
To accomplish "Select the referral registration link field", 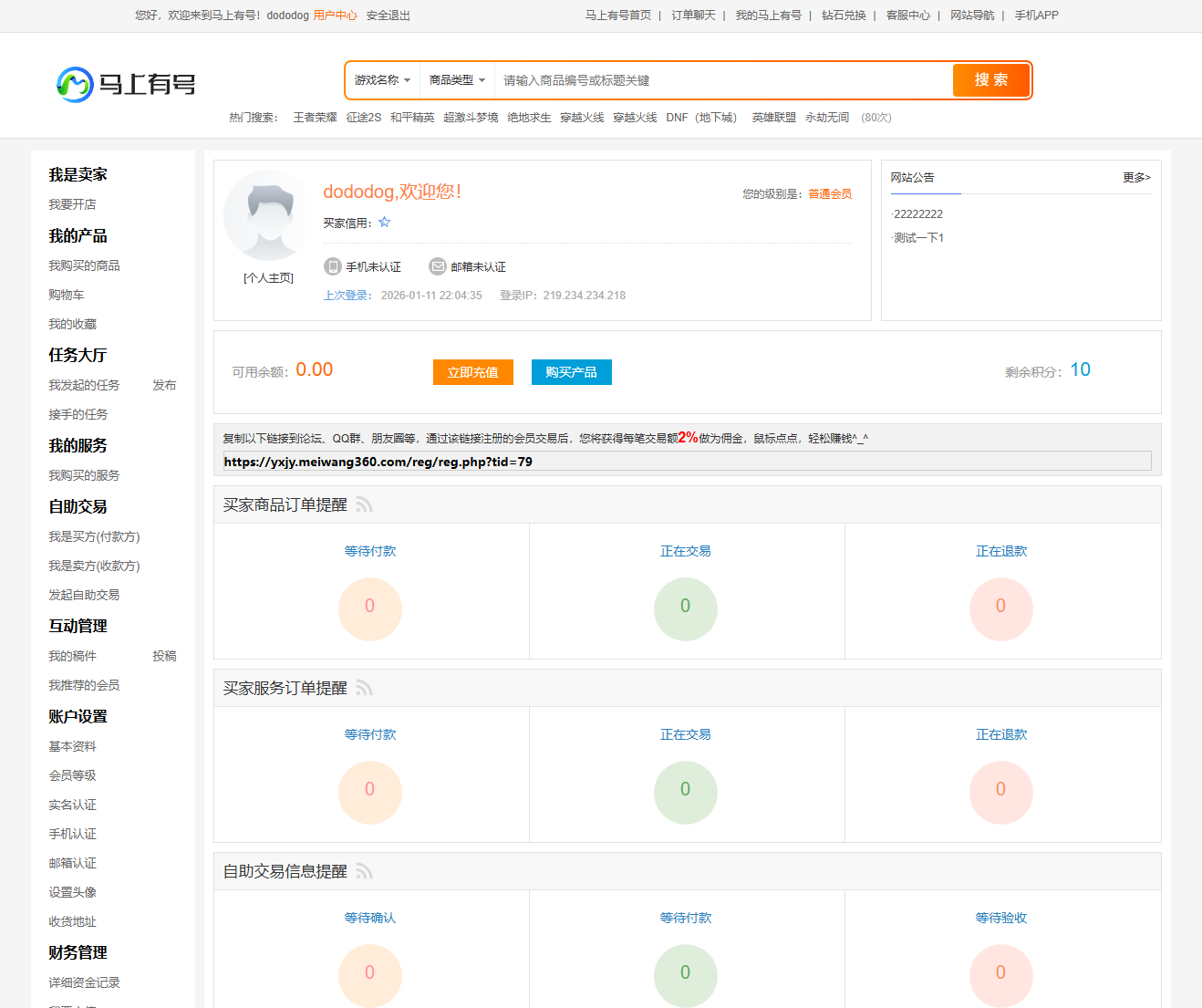I will tap(687, 462).
